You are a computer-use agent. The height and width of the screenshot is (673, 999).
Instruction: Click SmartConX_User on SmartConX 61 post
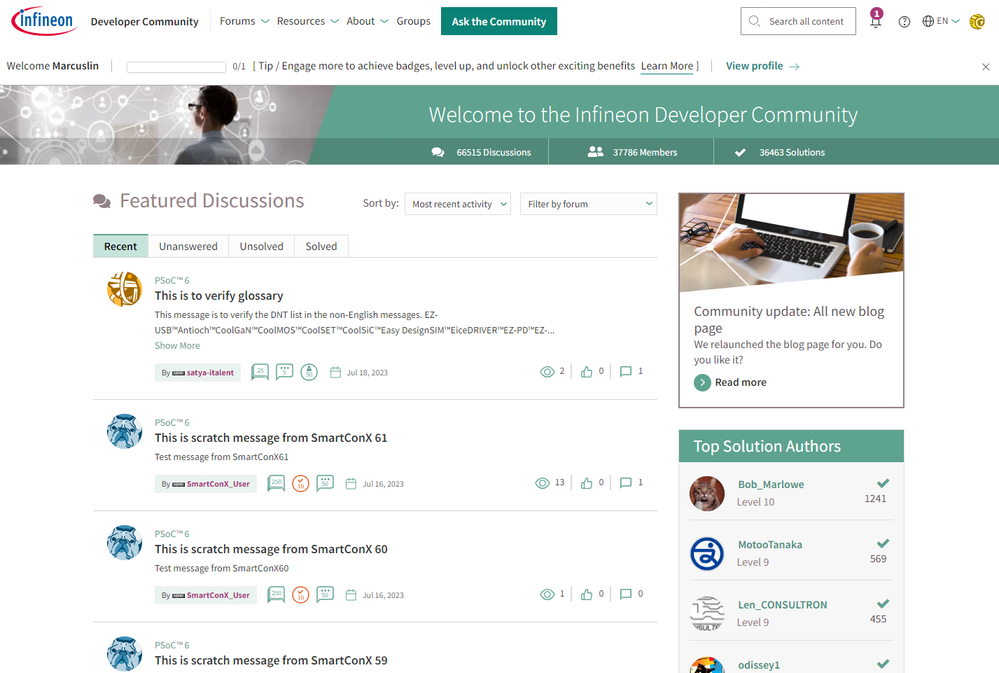coord(218,484)
